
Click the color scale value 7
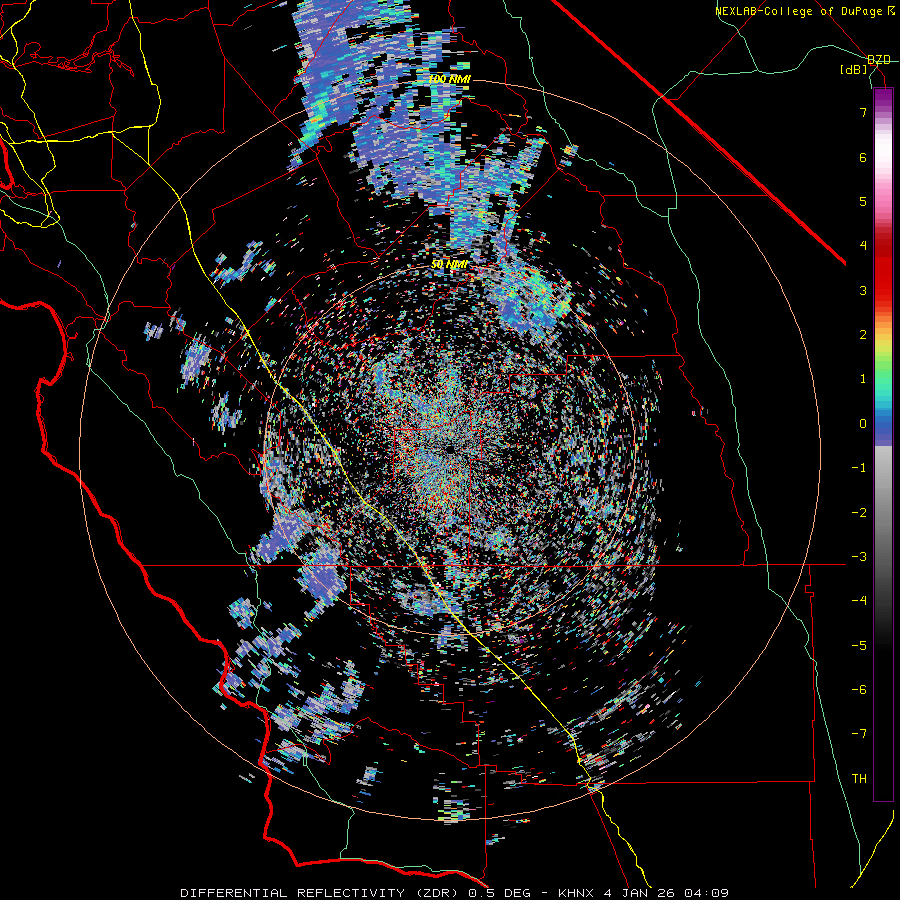pyautogui.click(x=863, y=112)
